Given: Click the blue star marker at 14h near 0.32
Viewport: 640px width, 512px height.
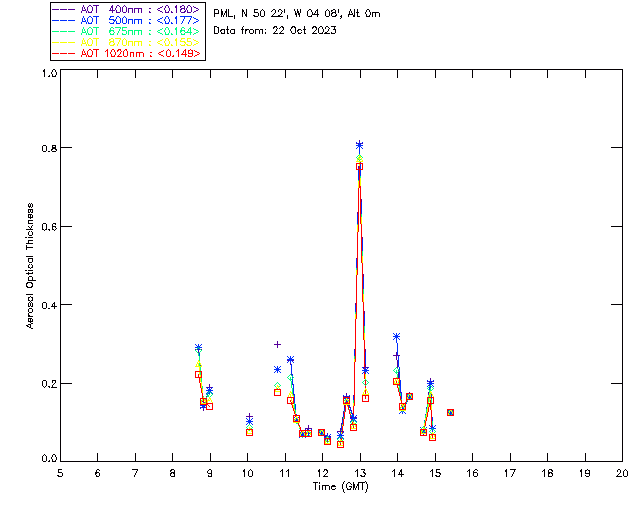Looking at the screenshot, I should 396,337.
